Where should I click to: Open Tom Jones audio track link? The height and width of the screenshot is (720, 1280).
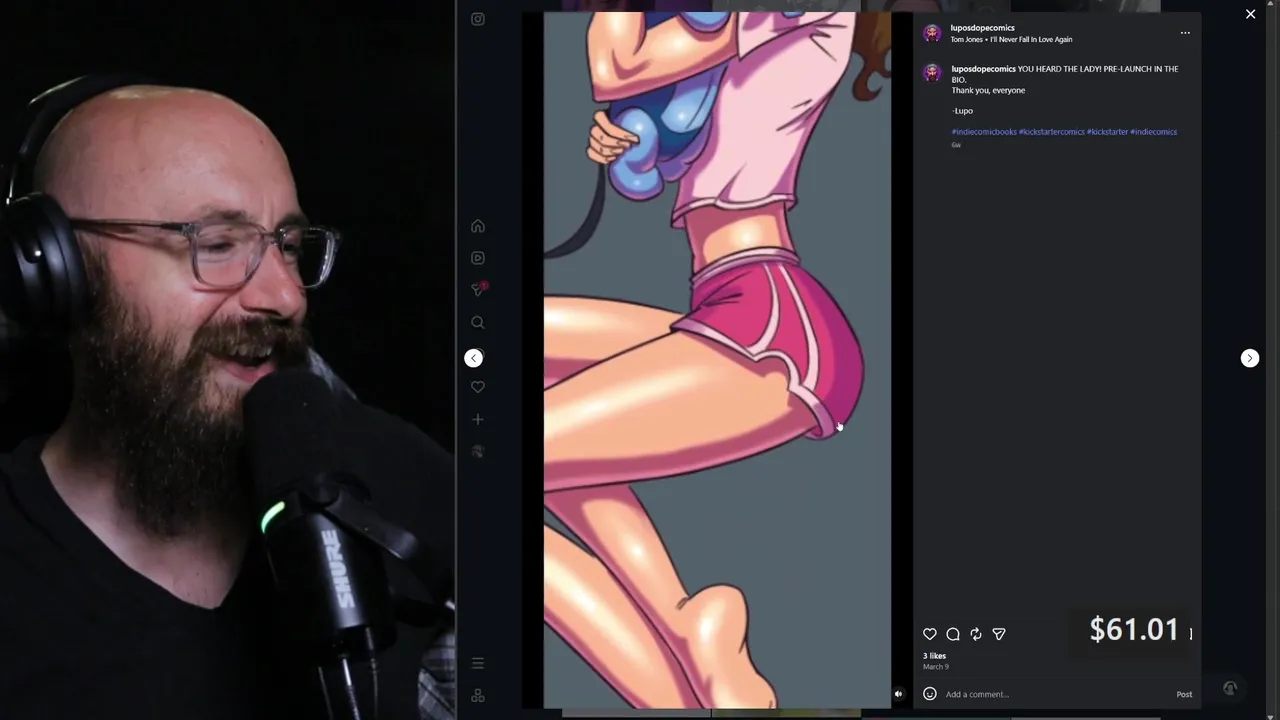tap(1011, 40)
